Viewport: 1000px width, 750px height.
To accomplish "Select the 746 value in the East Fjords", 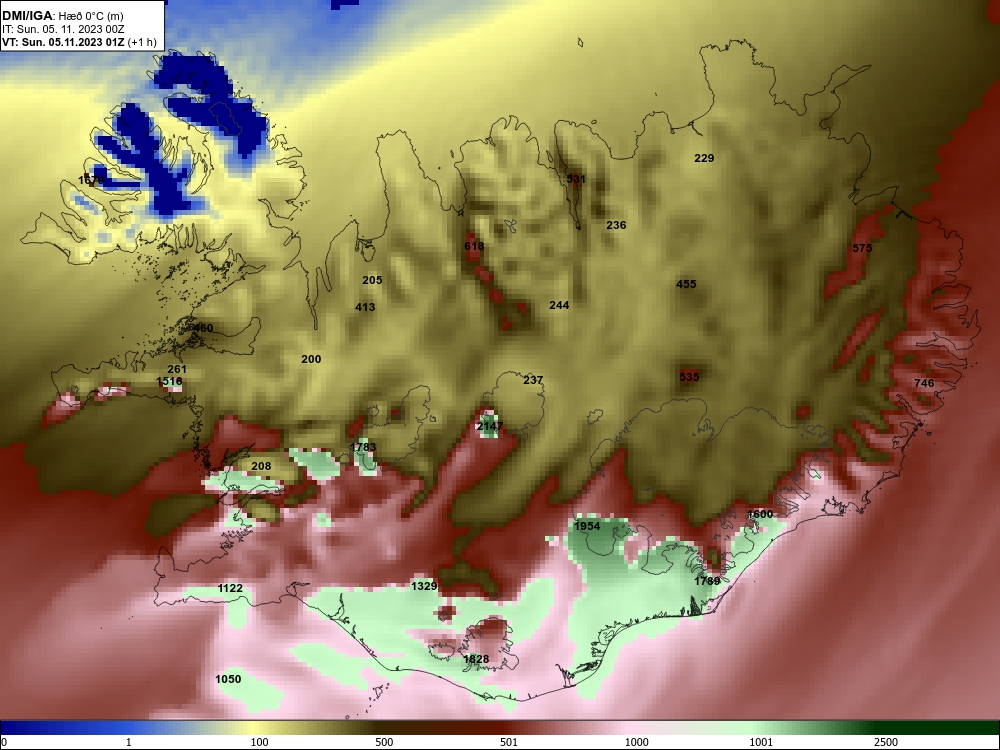I will (x=924, y=383).
